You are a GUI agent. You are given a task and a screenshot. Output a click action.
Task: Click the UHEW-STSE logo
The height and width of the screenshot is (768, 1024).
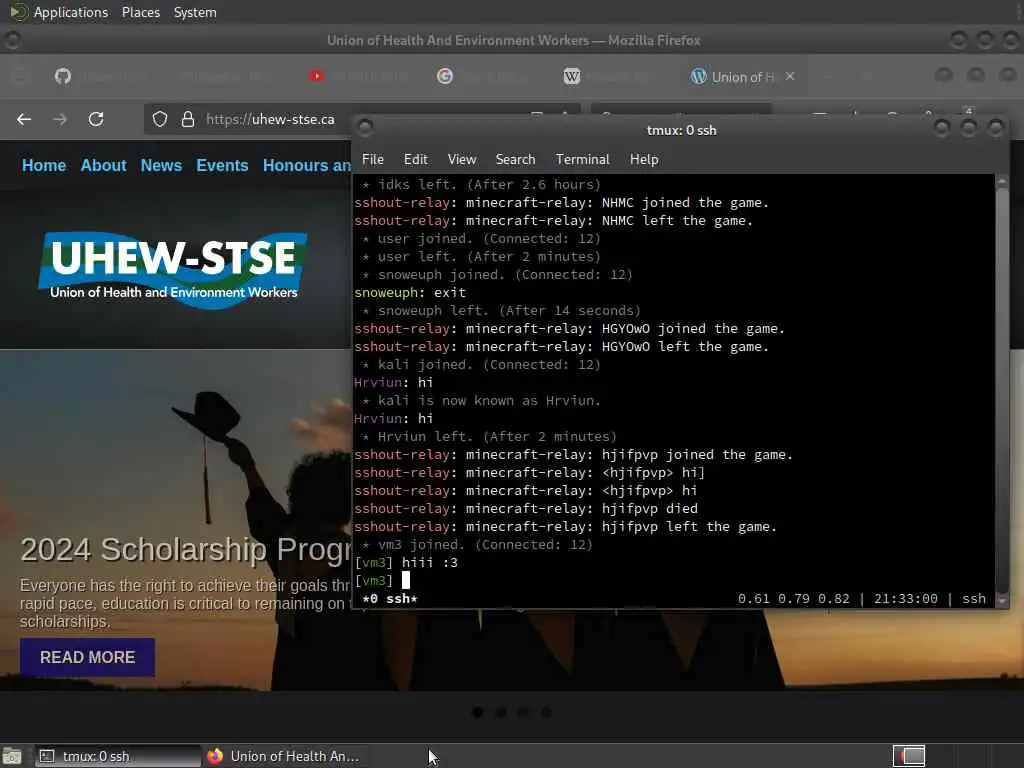[173, 270]
